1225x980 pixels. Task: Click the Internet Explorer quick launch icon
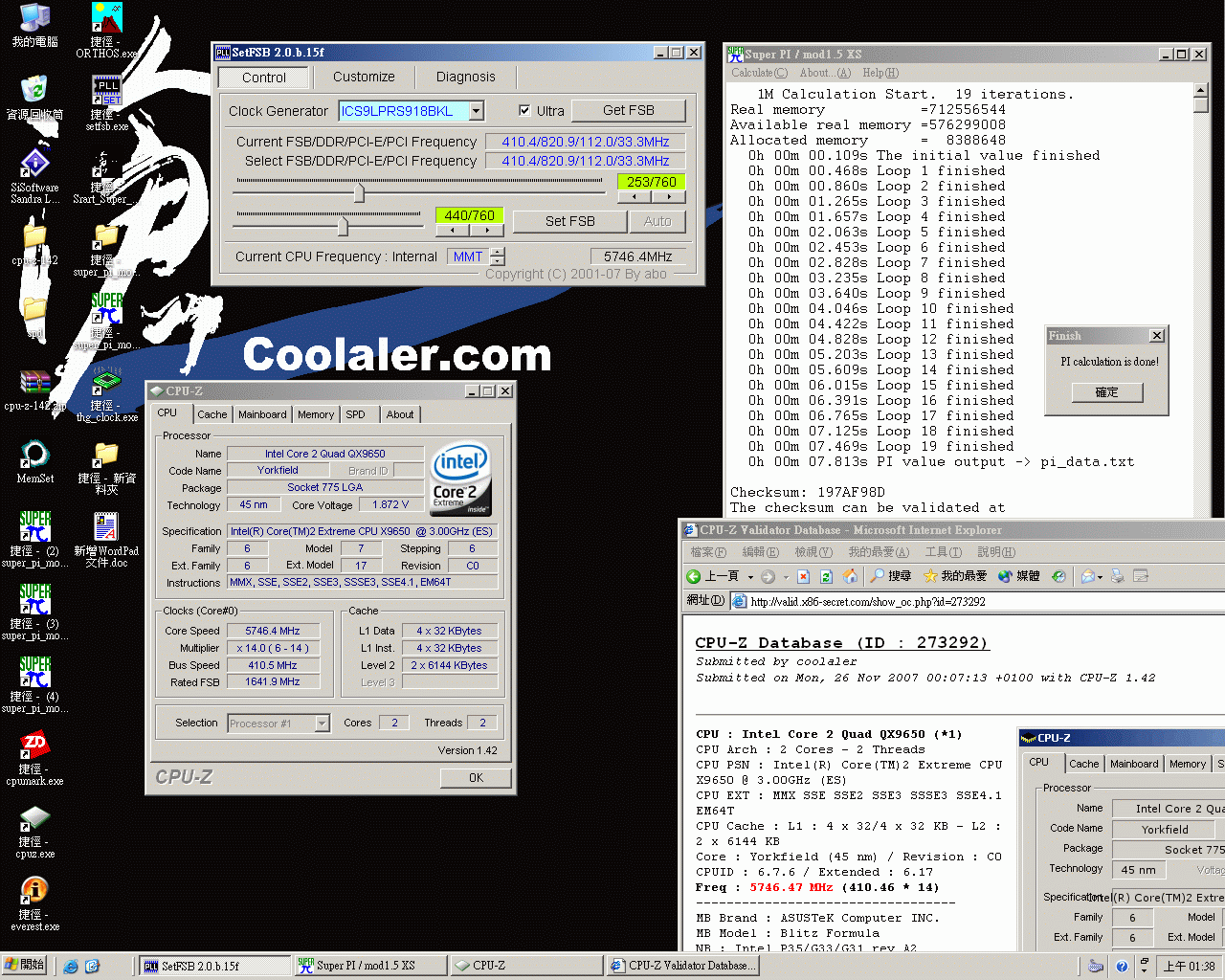coord(71,967)
